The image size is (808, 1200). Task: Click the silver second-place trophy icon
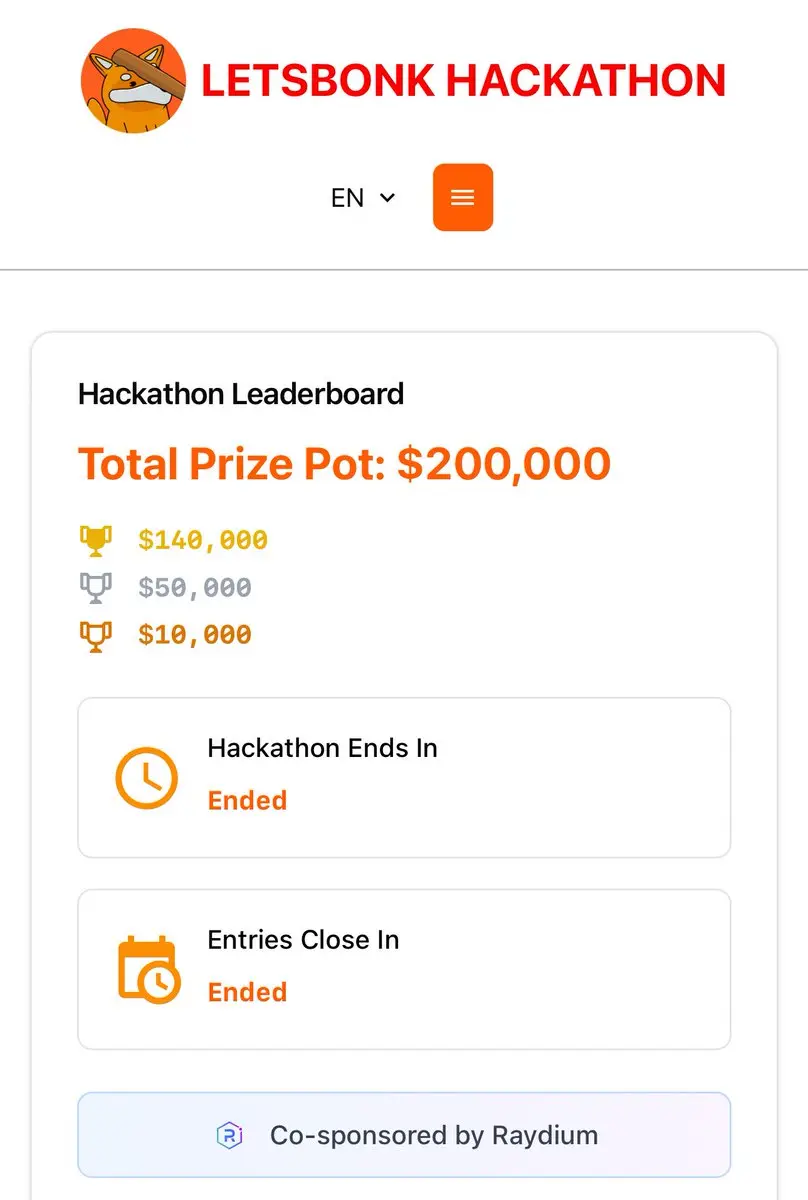click(95, 588)
